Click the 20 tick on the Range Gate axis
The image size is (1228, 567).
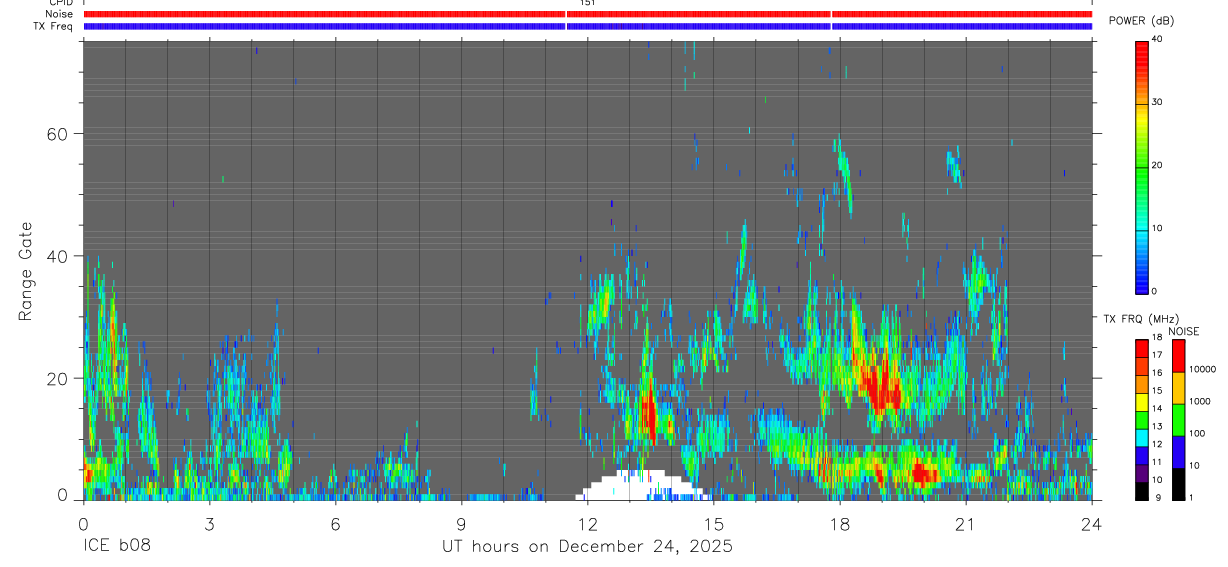click(x=56, y=379)
